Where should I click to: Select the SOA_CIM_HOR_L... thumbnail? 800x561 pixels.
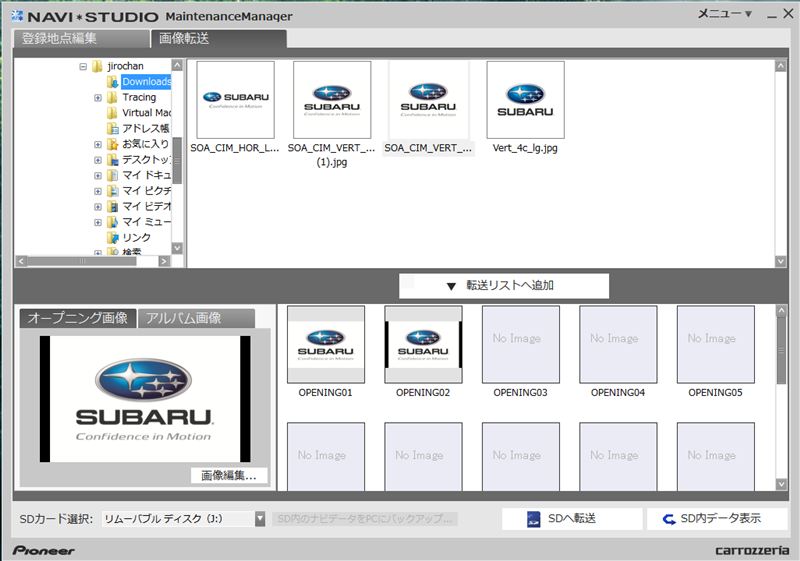point(235,100)
